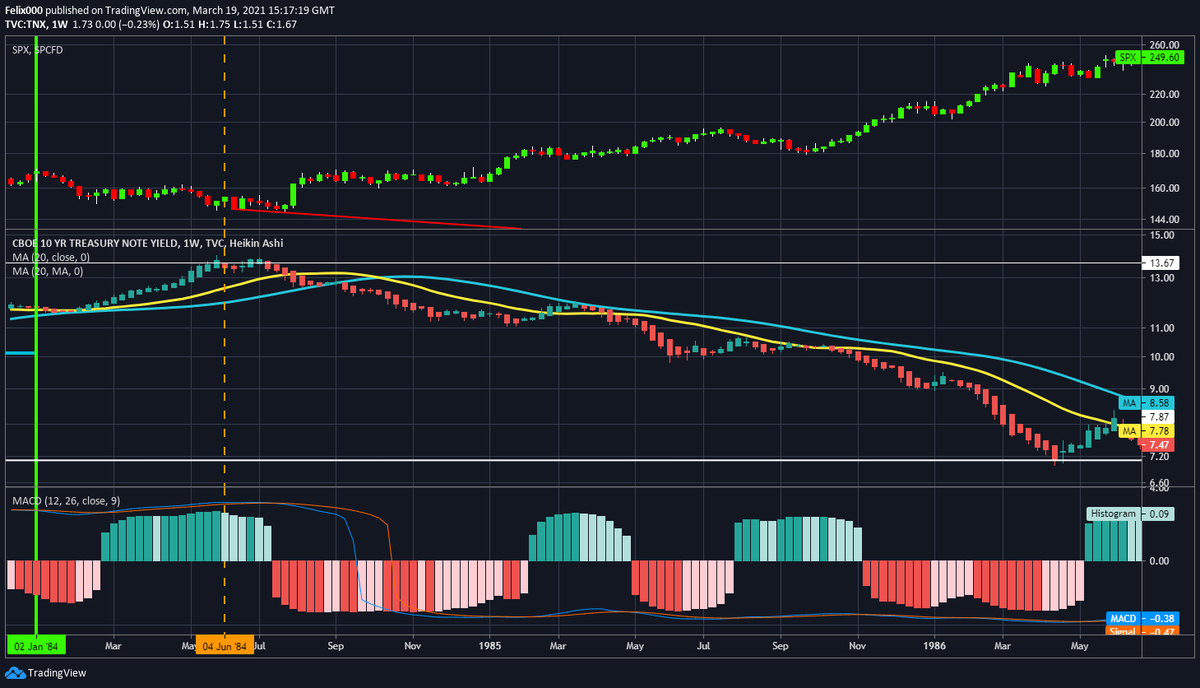This screenshot has height=688, width=1200.
Task: Click the 11.00 label on yield price axis
Action: (1162, 328)
